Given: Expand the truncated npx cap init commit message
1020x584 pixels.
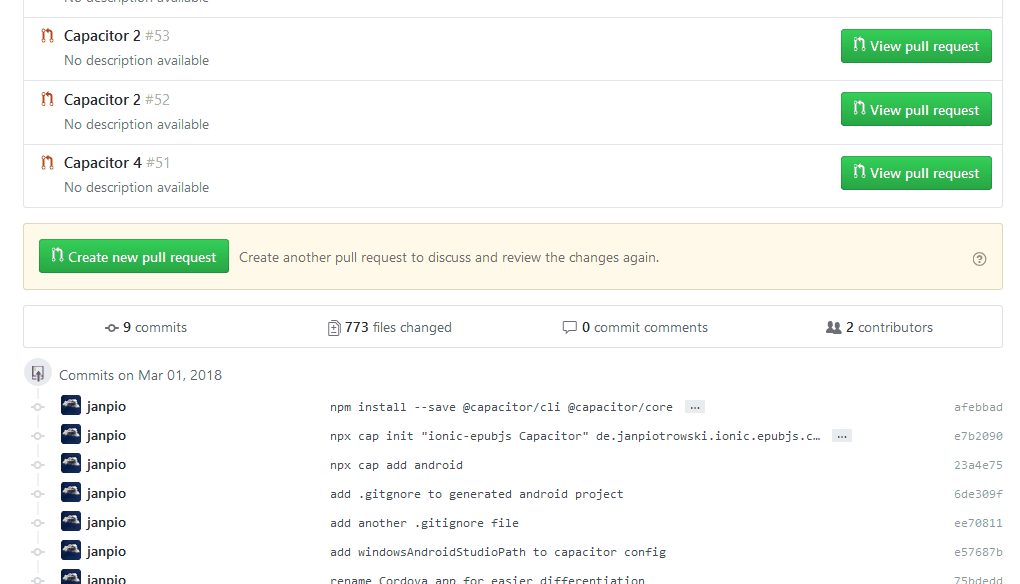Looking at the screenshot, I should 841,435.
